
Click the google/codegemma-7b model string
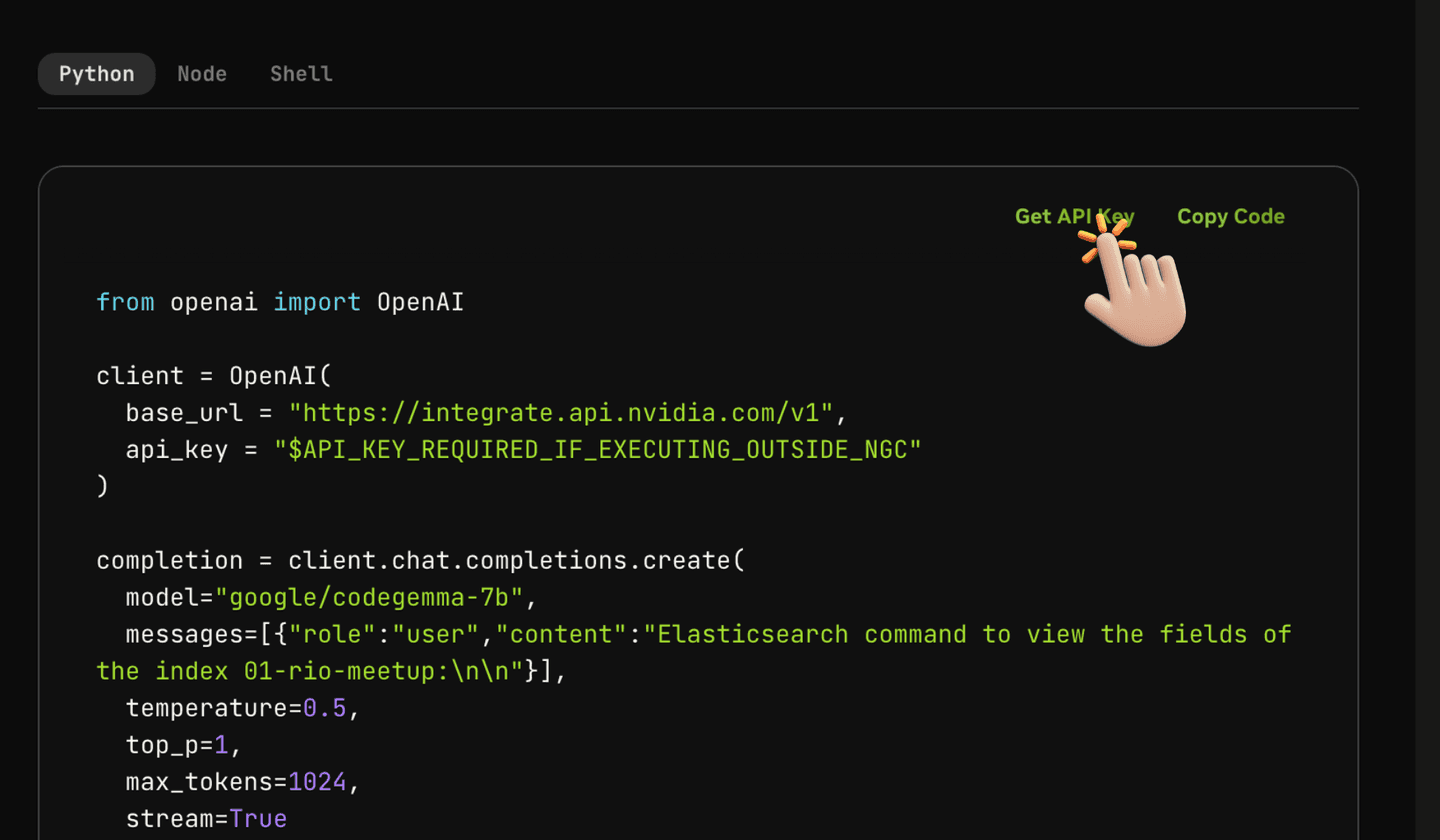[377, 597]
